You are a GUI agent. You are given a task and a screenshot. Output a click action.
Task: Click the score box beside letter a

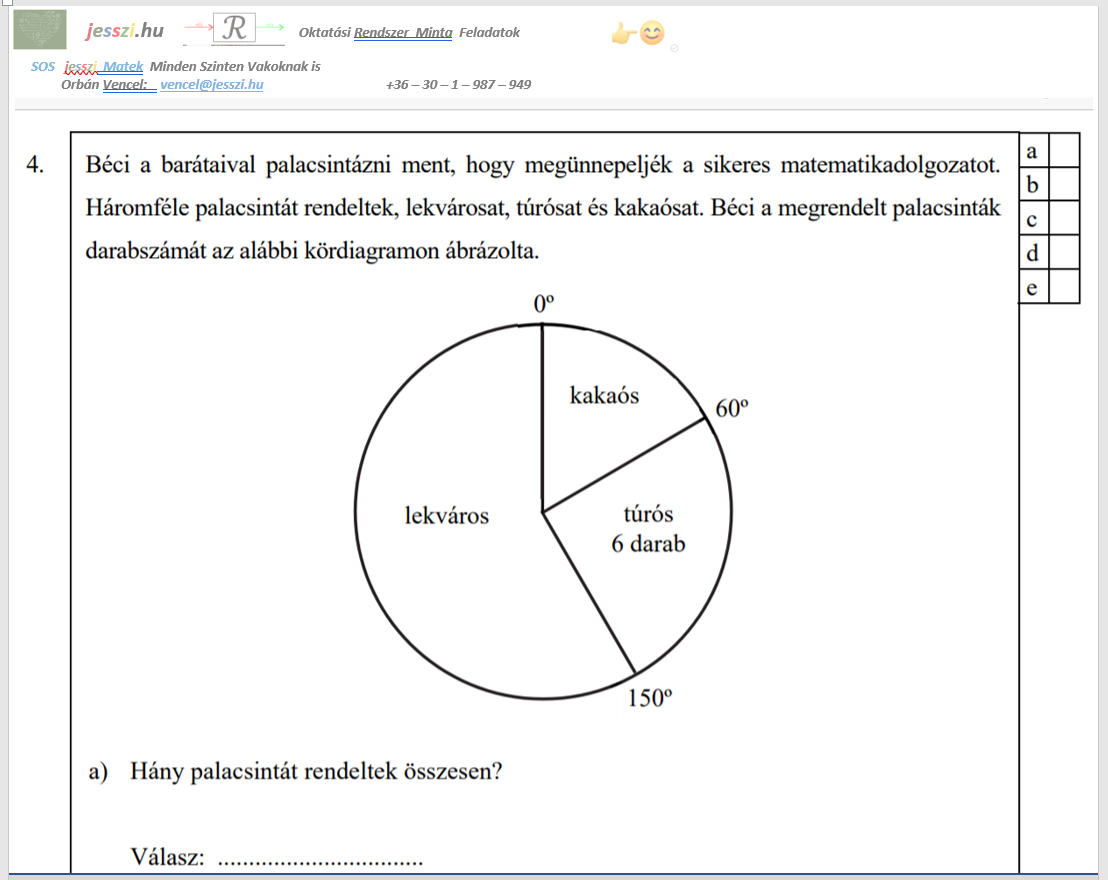click(1063, 150)
